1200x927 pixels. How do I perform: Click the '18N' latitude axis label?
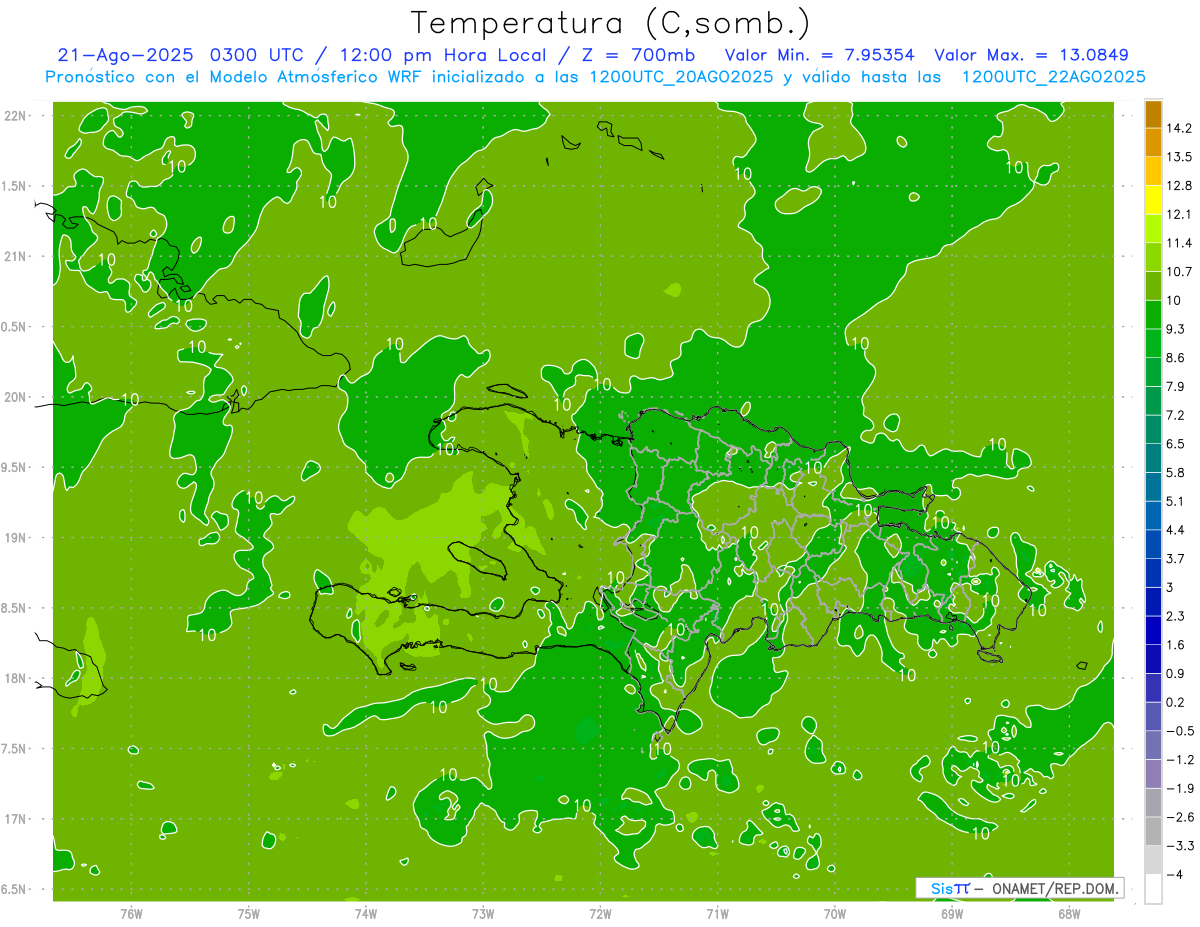[x=15, y=679]
